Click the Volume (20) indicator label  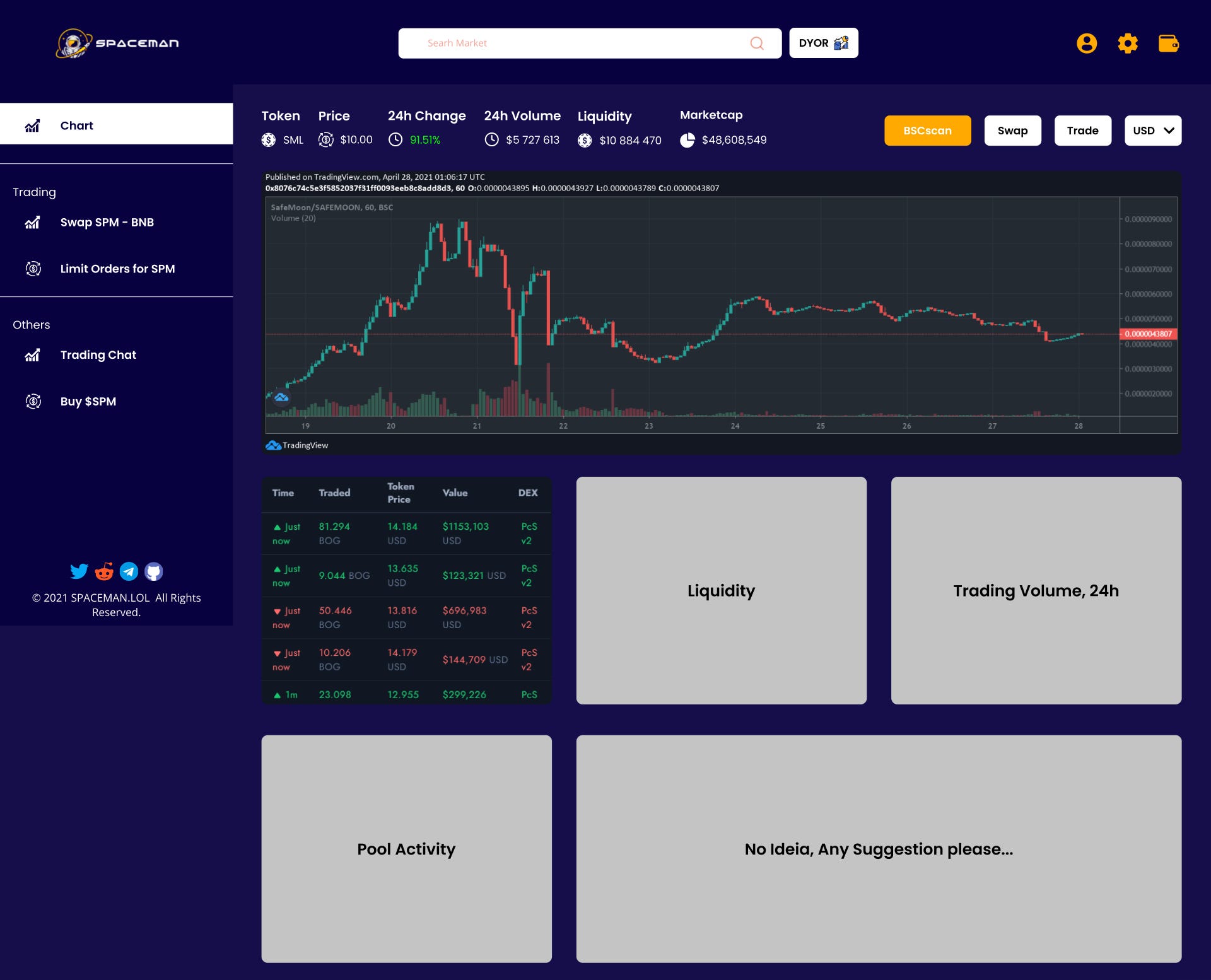coord(293,218)
